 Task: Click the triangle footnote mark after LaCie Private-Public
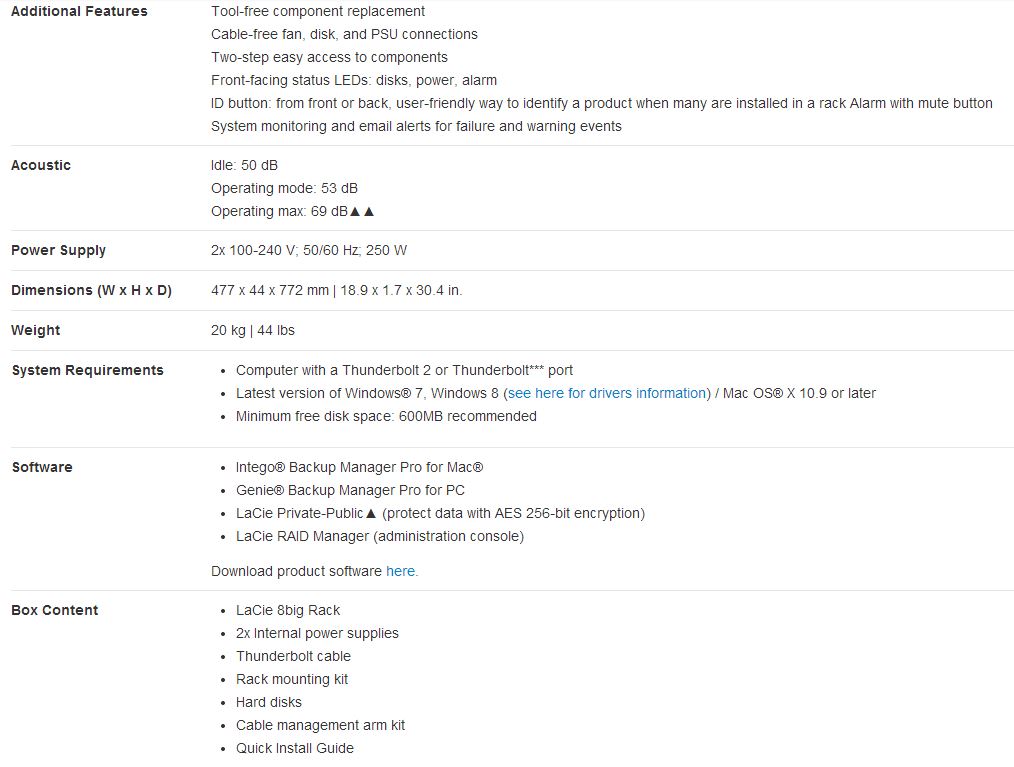click(371, 513)
